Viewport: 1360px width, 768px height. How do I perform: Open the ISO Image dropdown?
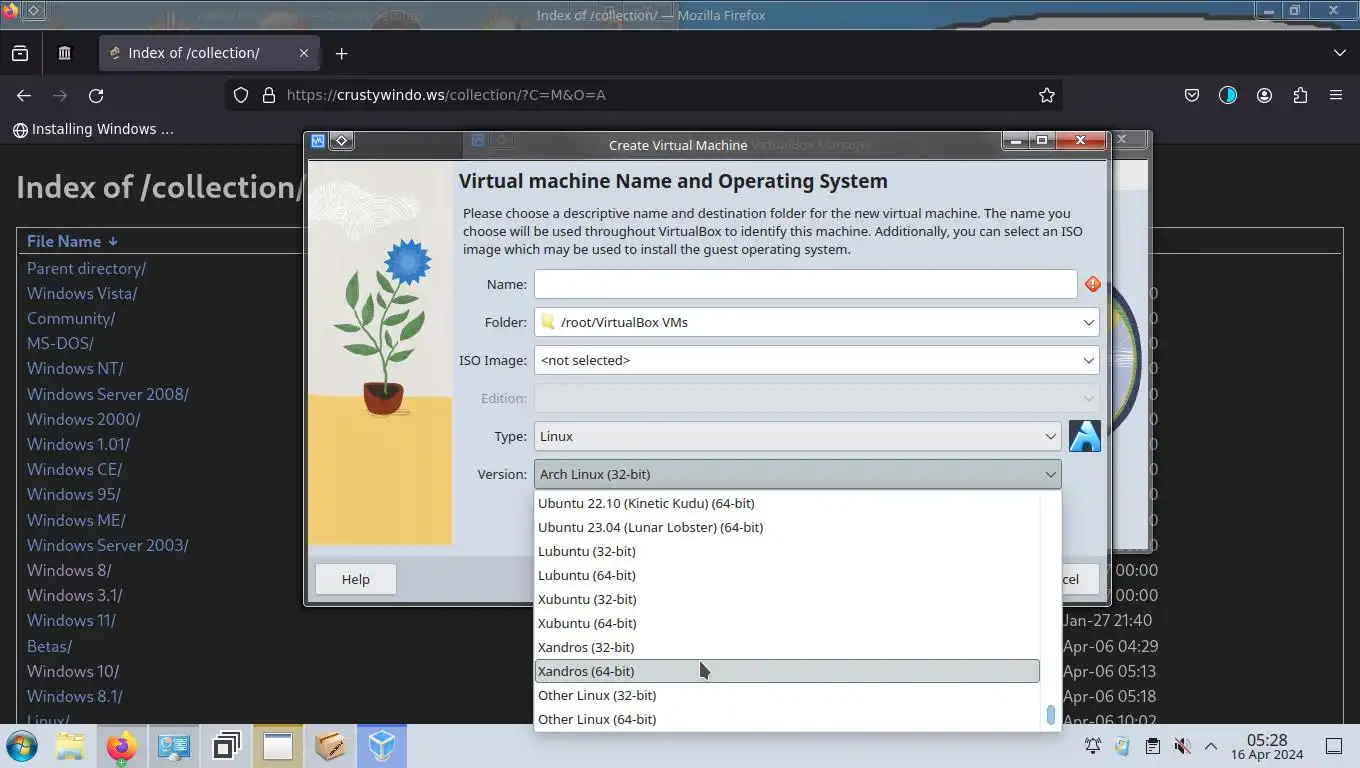click(x=816, y=360)
